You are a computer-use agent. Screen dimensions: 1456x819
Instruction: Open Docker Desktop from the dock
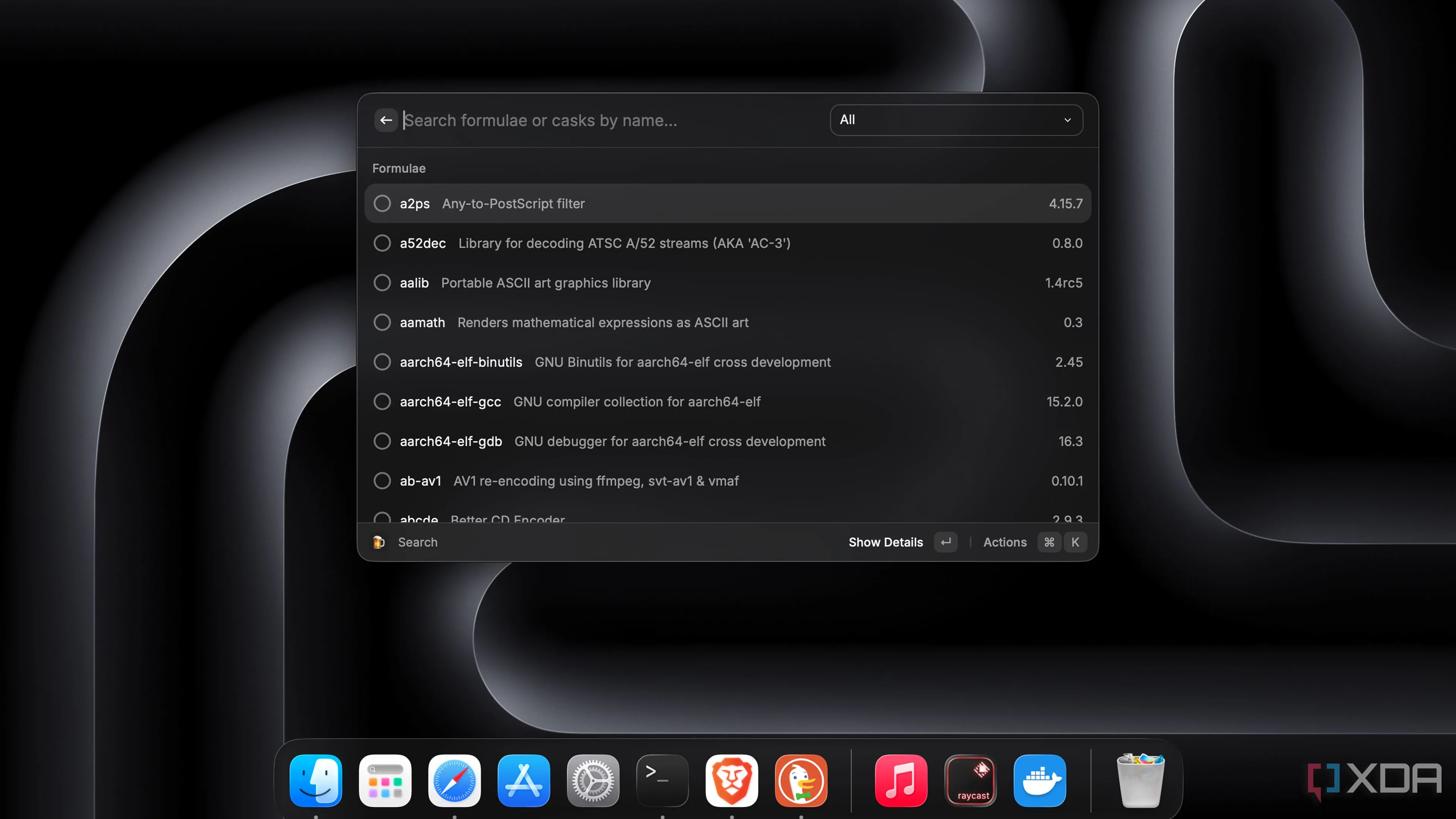click(x=1039, y=781)
